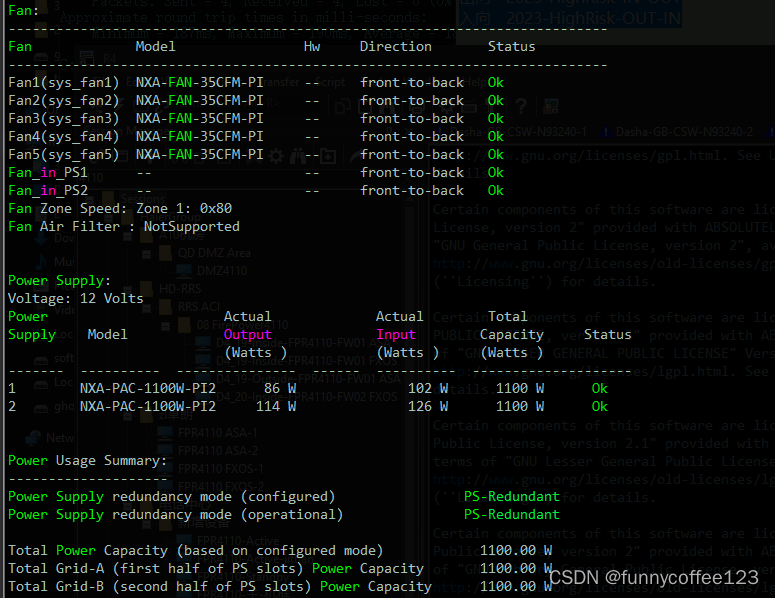
Task: Select front-to-back direction of Fan_in_PS2
Action: pyautogui.click(x=412, y=190)
